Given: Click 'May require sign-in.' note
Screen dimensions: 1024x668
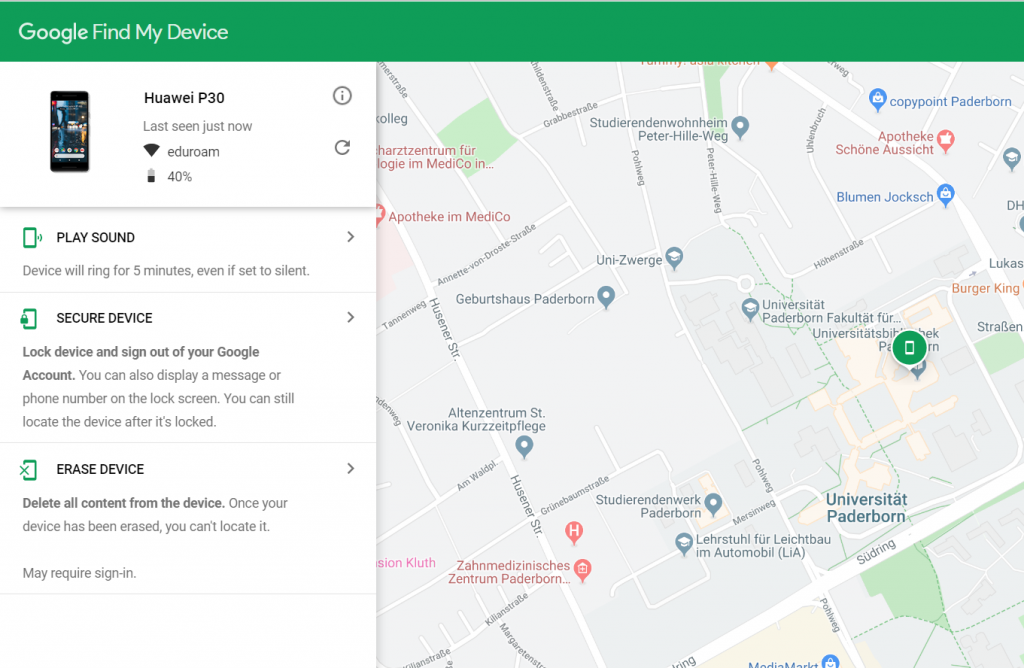Looking at the screenshot, I should (x=80, y=573).
